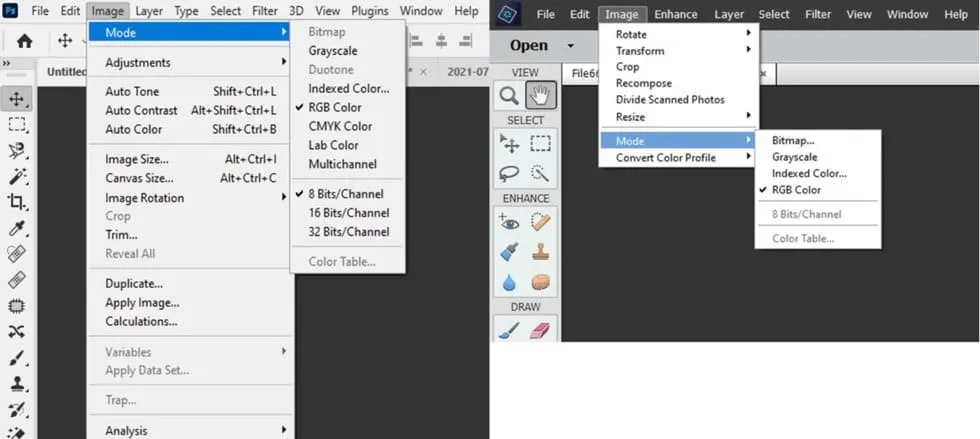Expand Photoshop's toolbar with the double-chevron
The width and height of the screenshot is (980, 439).
point(7,63)
